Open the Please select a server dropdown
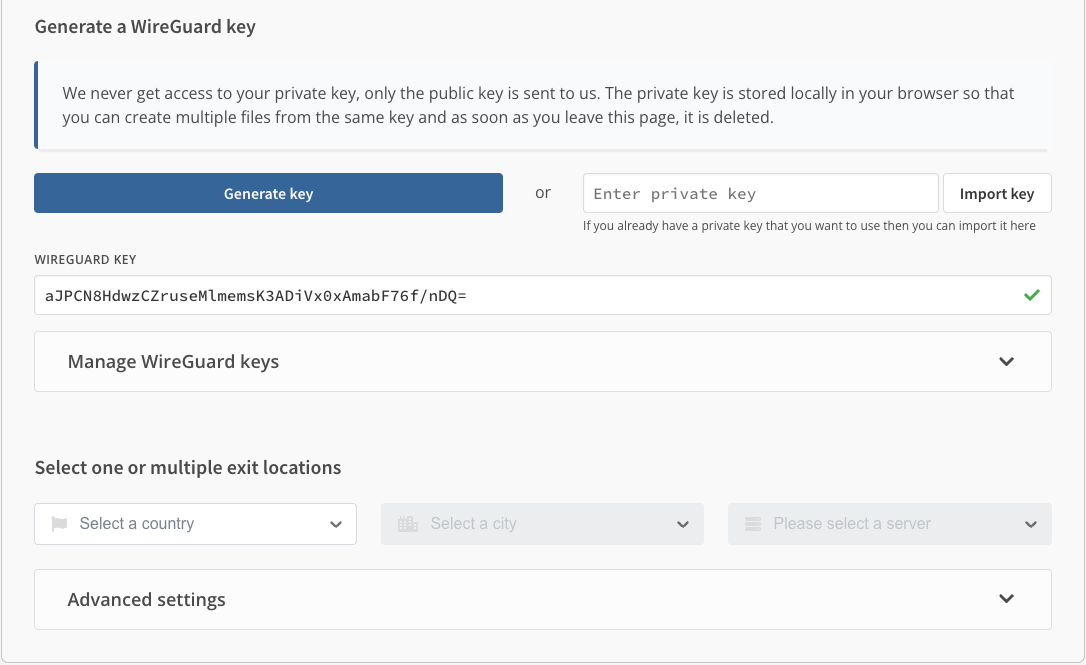The image size is (1086, 665). point(889,524)
